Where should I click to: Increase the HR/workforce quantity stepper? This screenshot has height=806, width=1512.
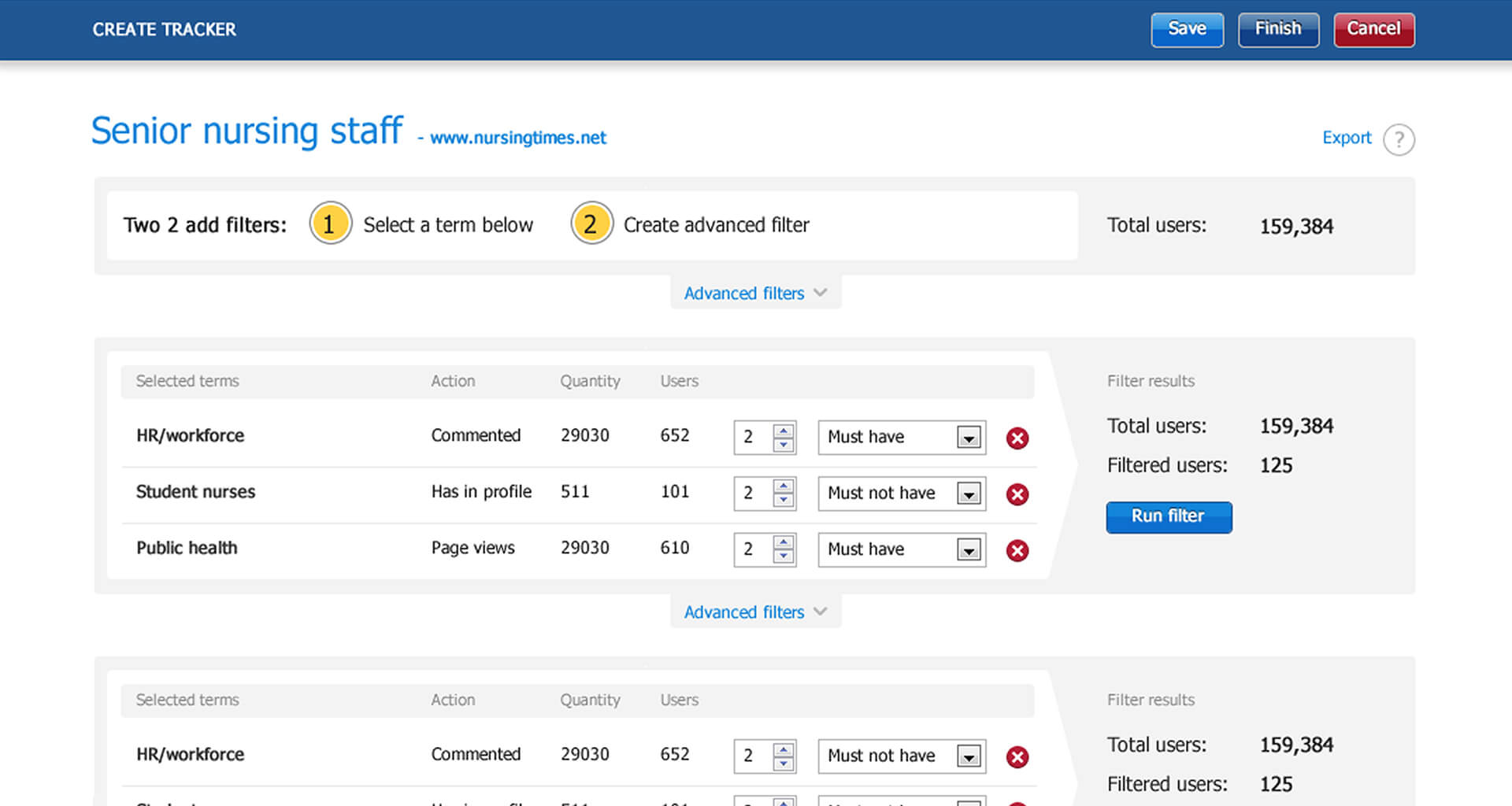[783, 431]
